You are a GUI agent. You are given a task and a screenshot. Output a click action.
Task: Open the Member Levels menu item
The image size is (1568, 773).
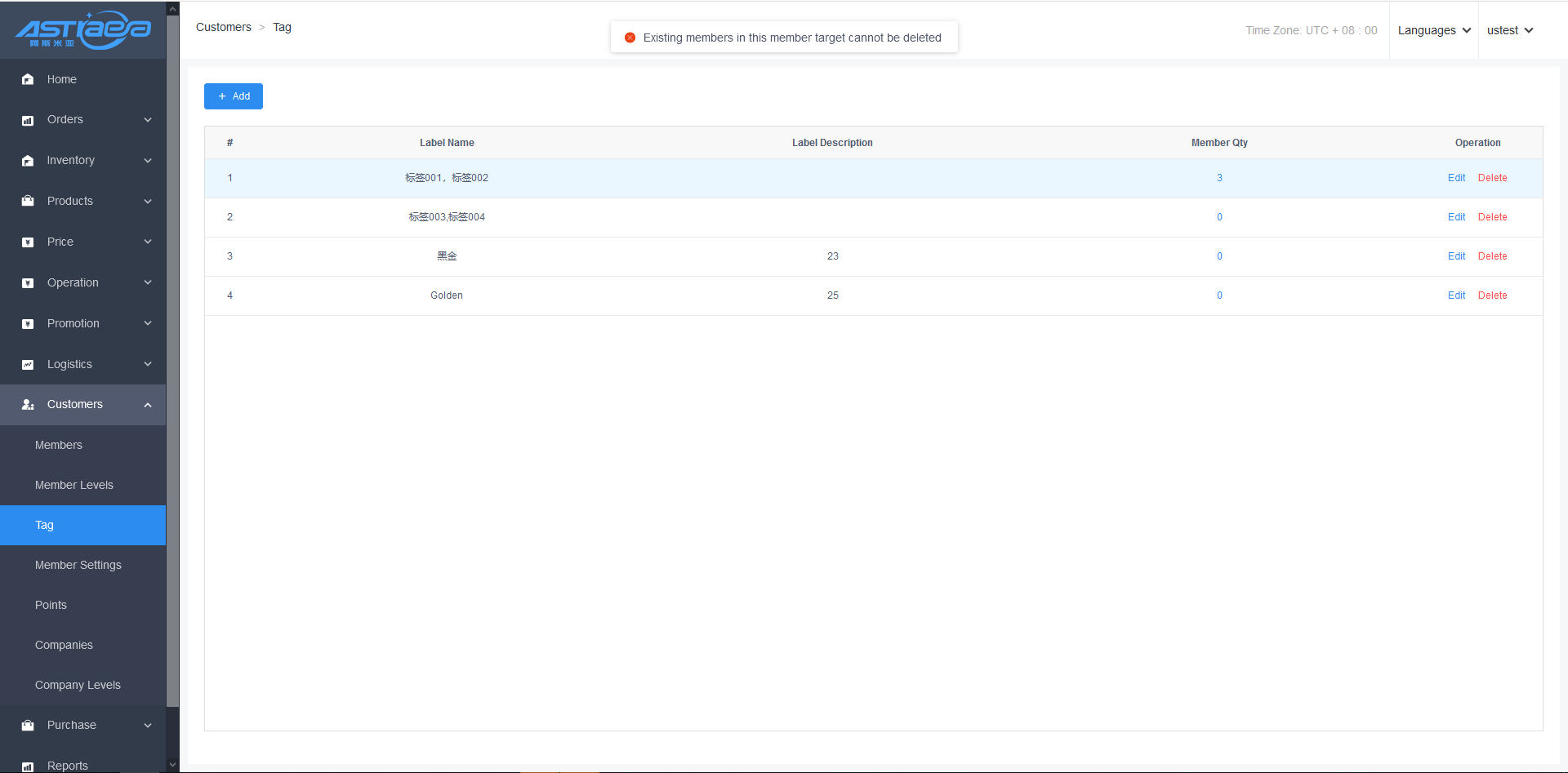(x=74, y=485)
